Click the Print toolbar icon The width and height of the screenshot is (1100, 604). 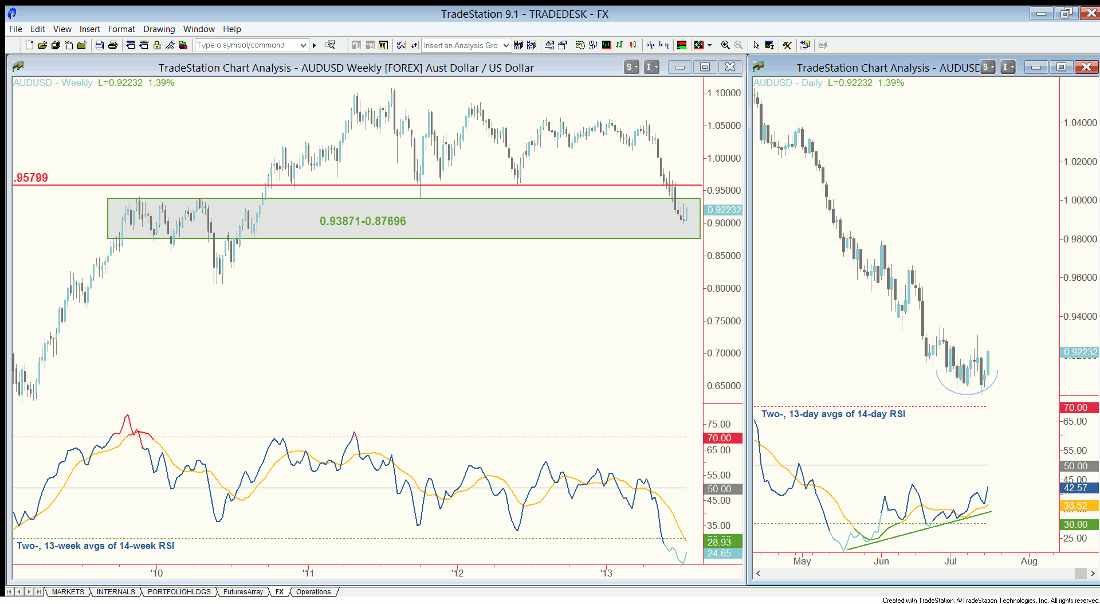(x=112, y=45)
